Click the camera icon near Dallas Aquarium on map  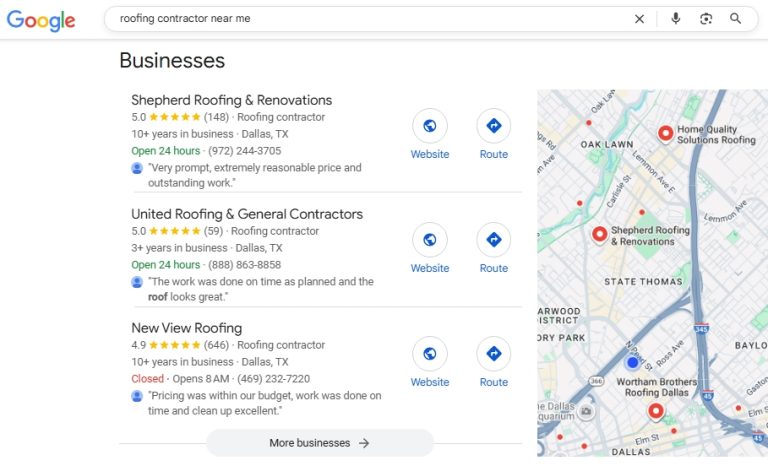586,412
